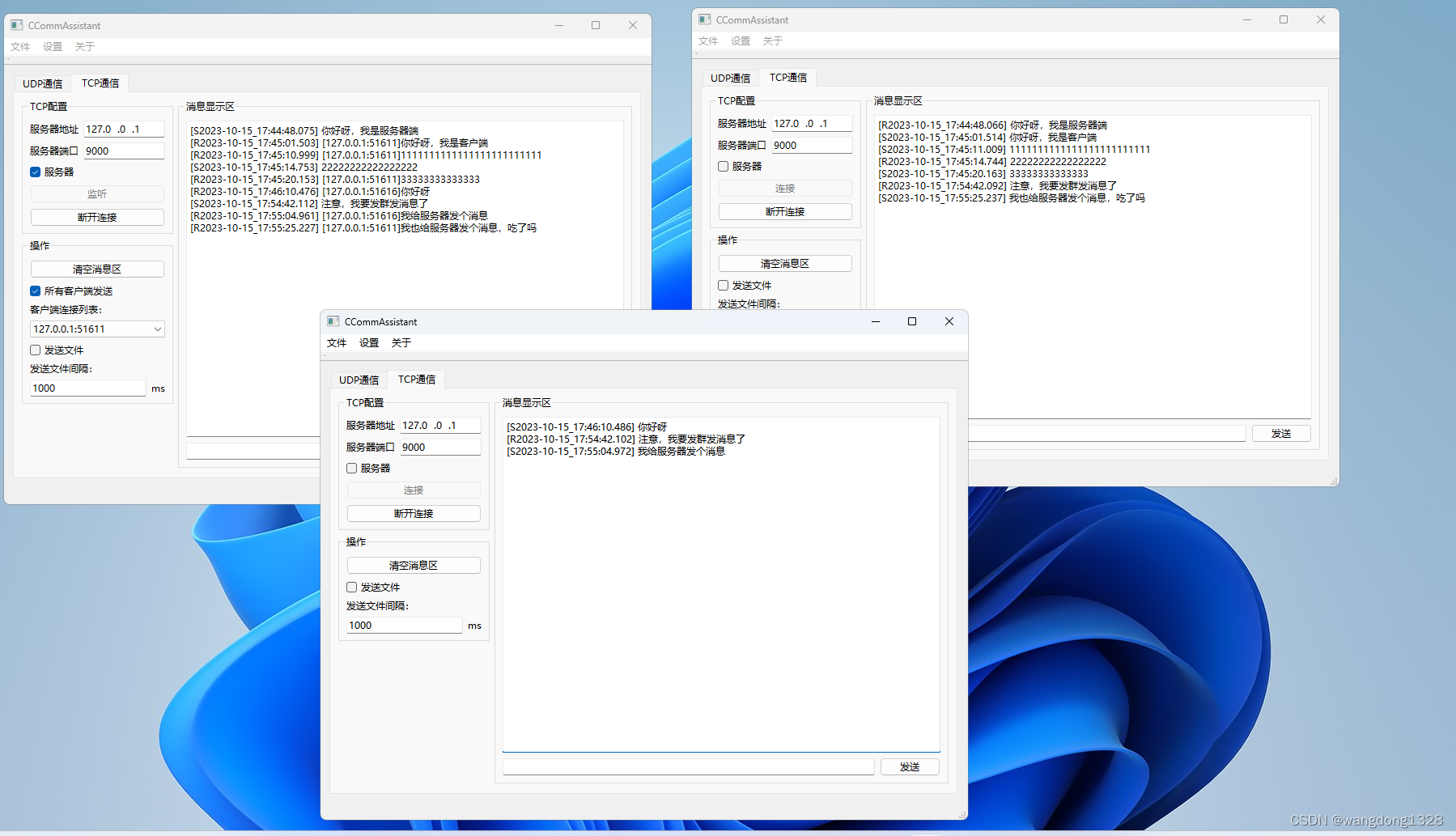This screenshot has height=836, width=1456.
Task: Open 关于 menu in the front window
Action: pos(401,342)
